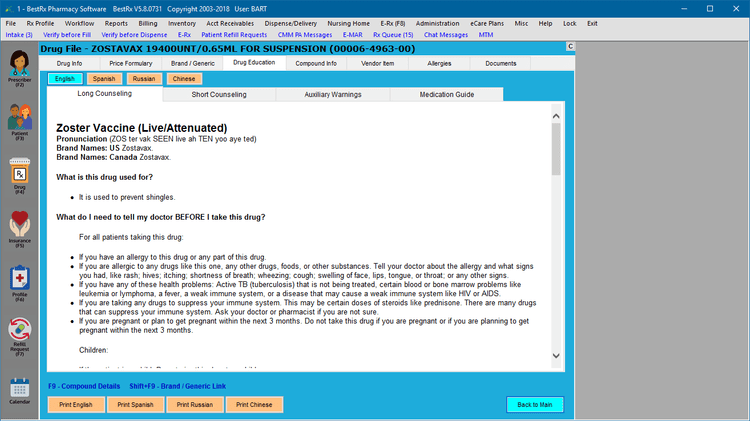Click the counseling text scrollbar thumb

(x=556, y=149)
